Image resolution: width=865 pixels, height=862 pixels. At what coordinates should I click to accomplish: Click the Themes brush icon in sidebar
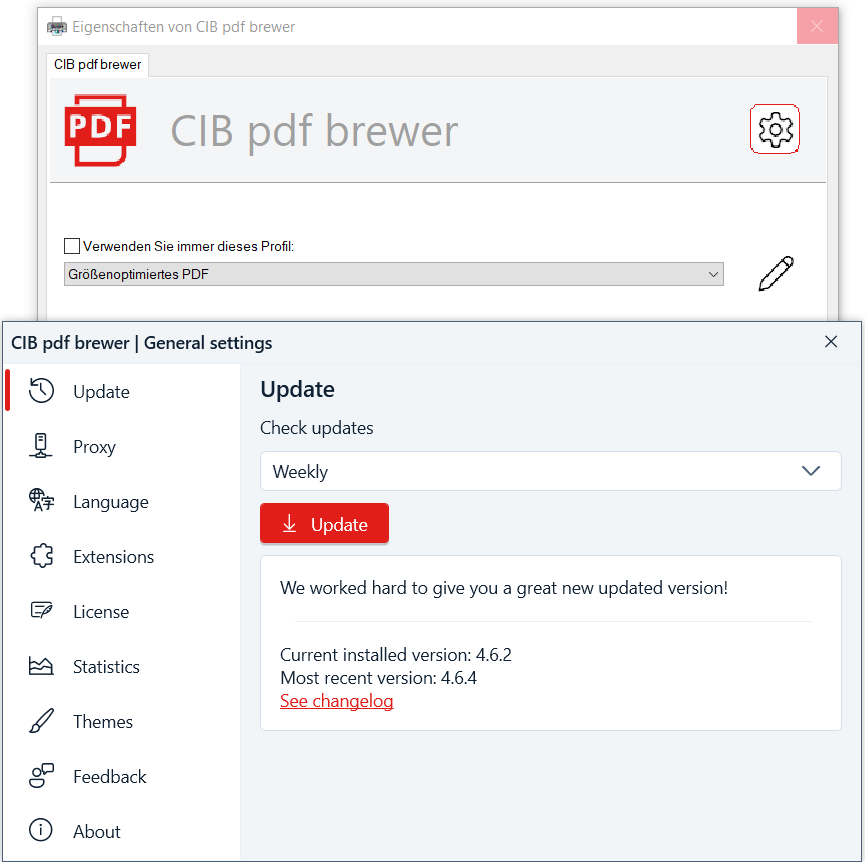click(41, 721)
